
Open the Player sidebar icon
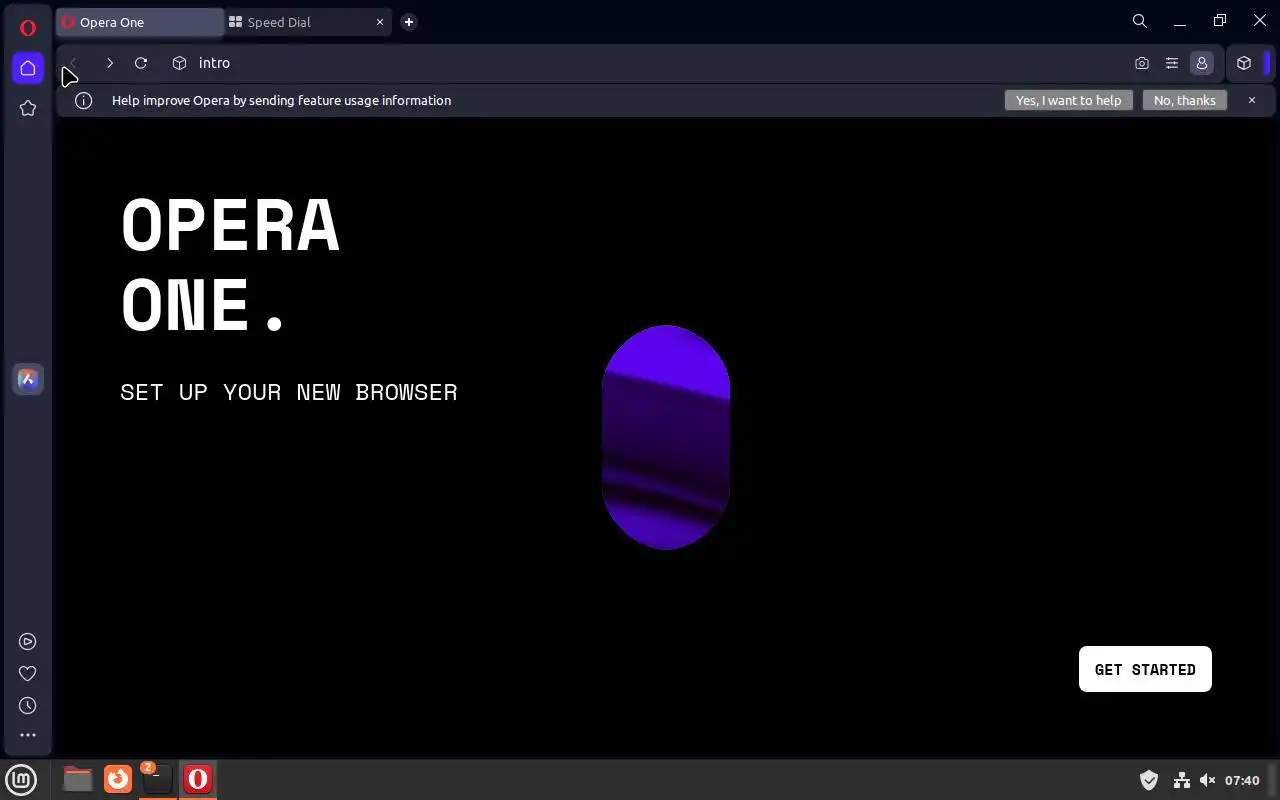(x=28, y=642)
